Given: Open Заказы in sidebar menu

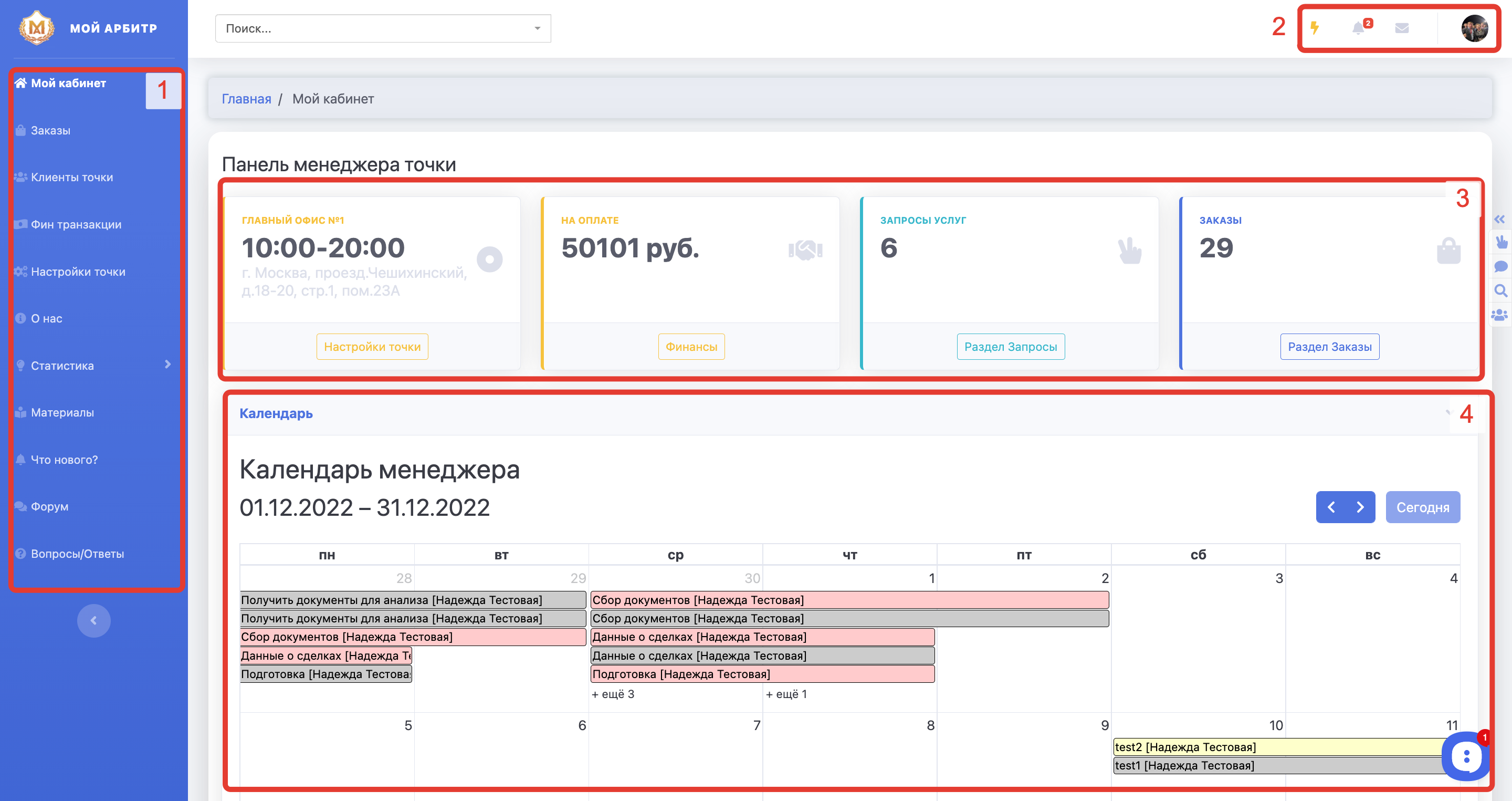Looking at the screenshot, I should (50, 130).
